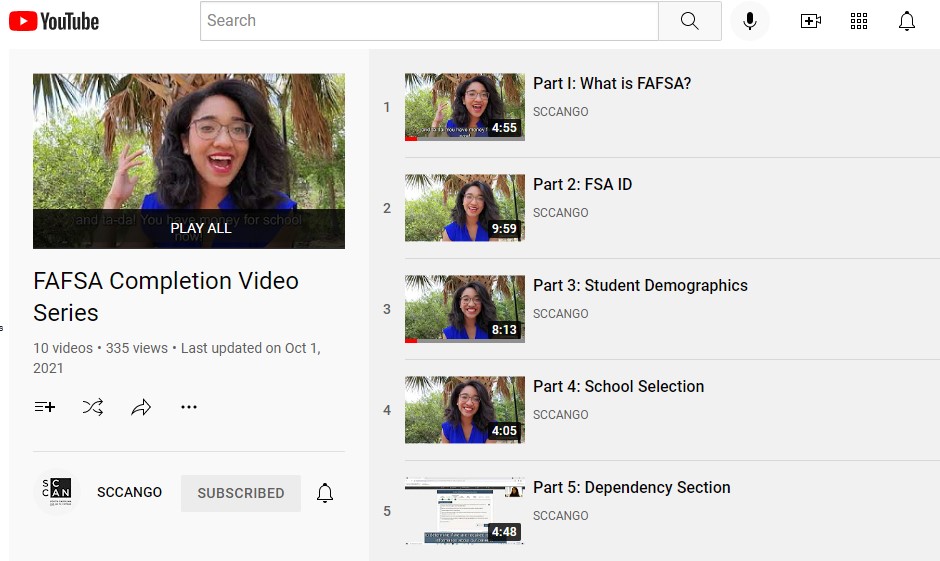The height and width of the screenshot is (561, 940).
Task: Open the SCCANGO channel avatar
Action: click(57, 491)
